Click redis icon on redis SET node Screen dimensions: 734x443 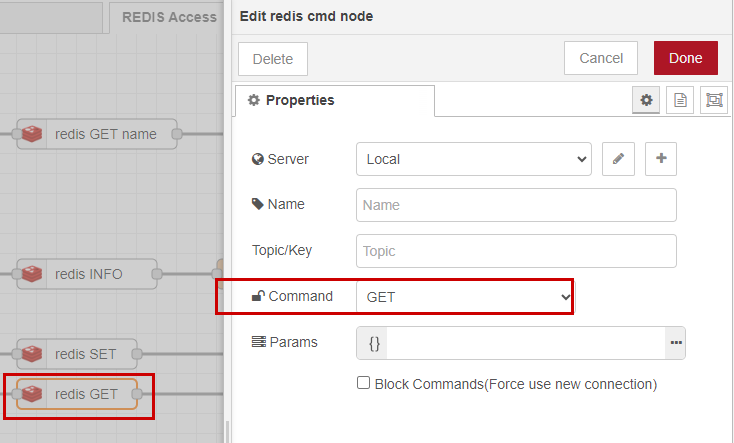(32, 354)
